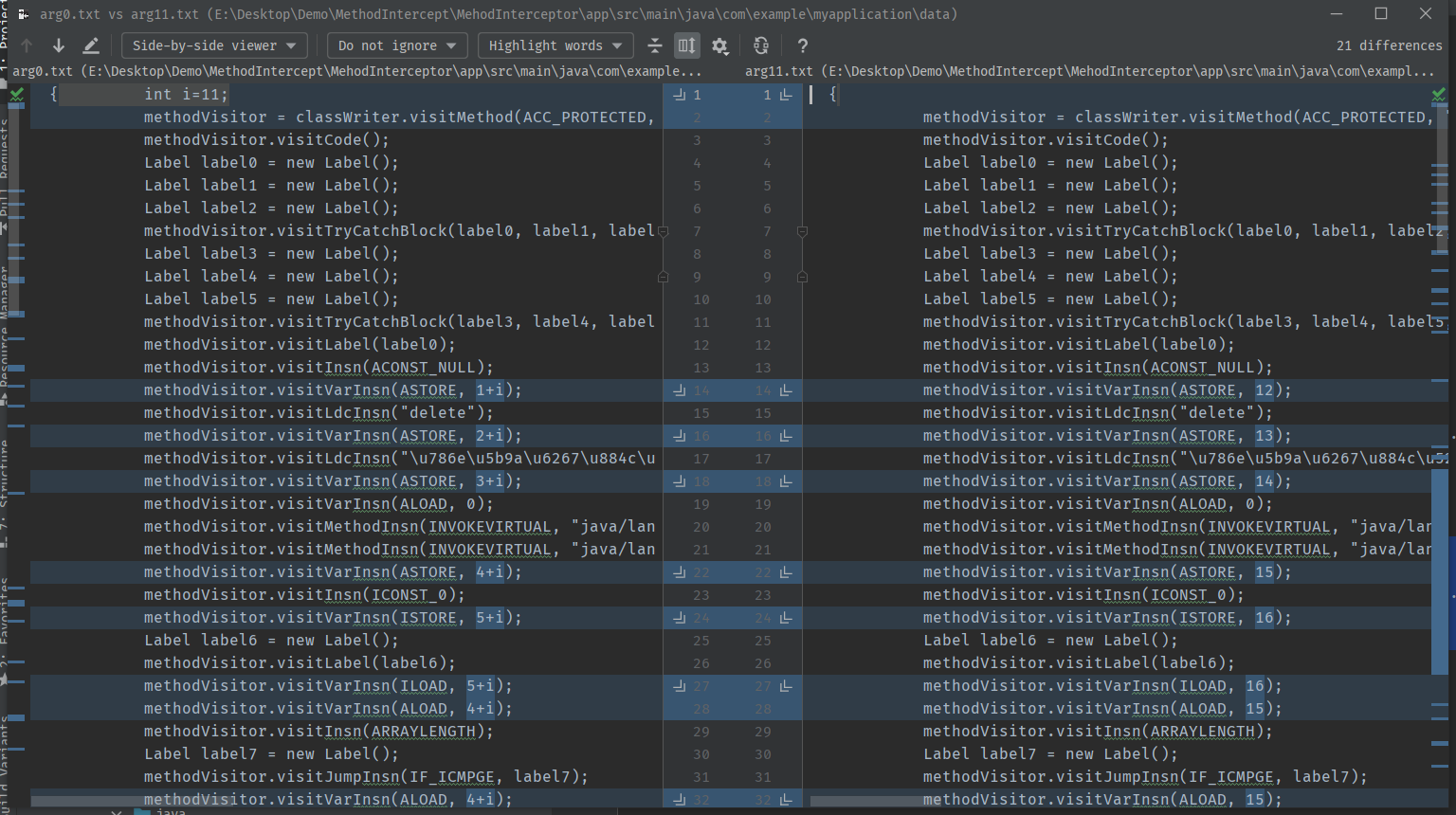Apply line 18 change from right gutter arrow
The width and height of the screenshot is (1456, 815).
[x=786, y=481]
